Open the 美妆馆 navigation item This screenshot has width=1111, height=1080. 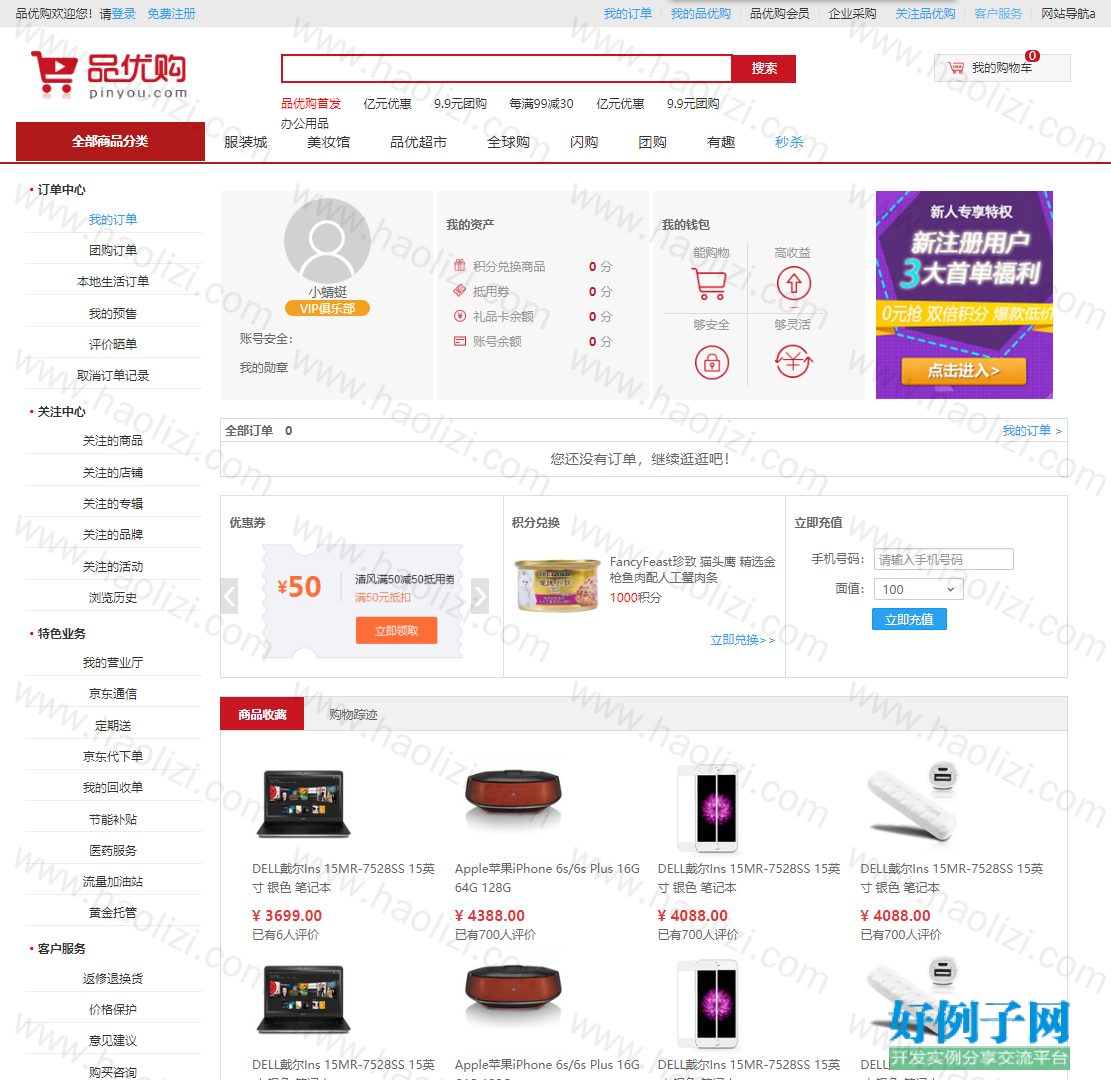328,142
